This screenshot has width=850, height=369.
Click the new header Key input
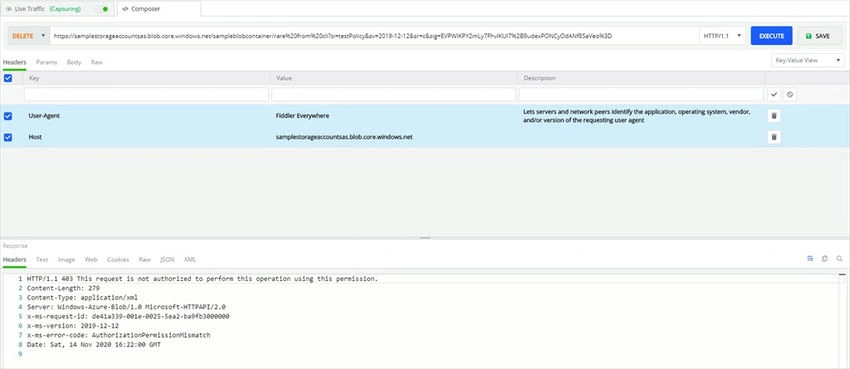(146, 94)
